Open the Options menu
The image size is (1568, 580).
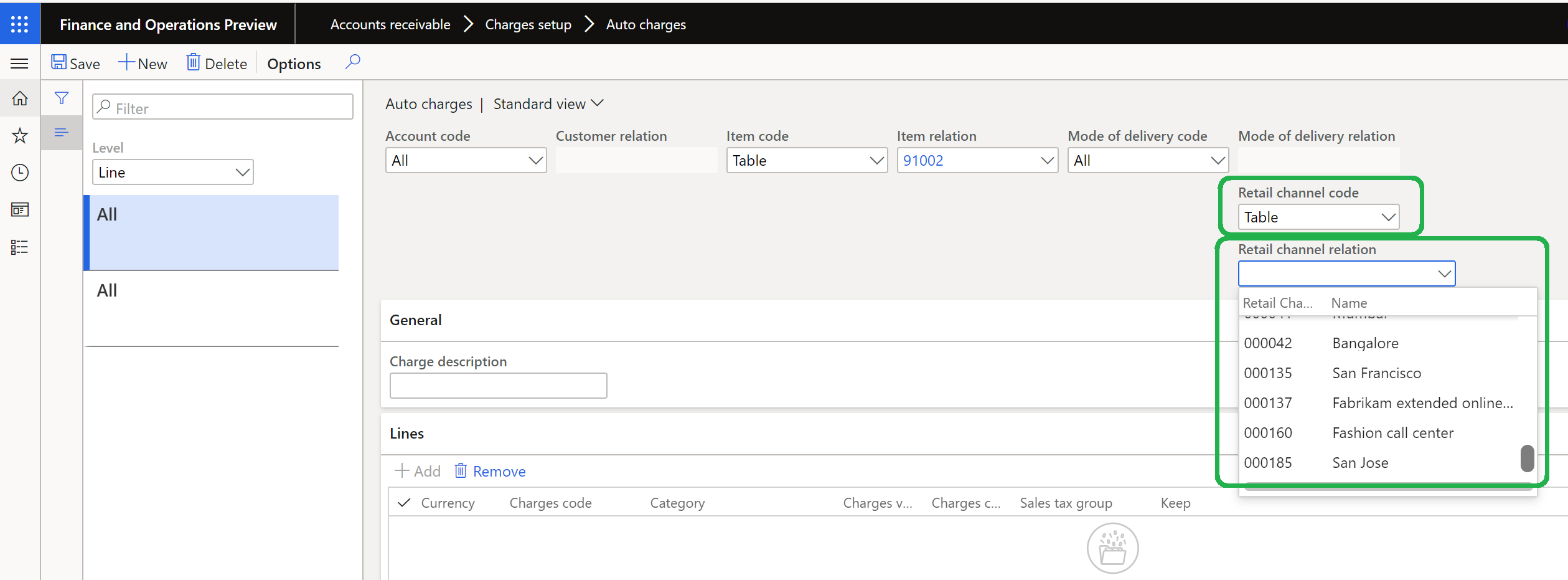point(293,63)
